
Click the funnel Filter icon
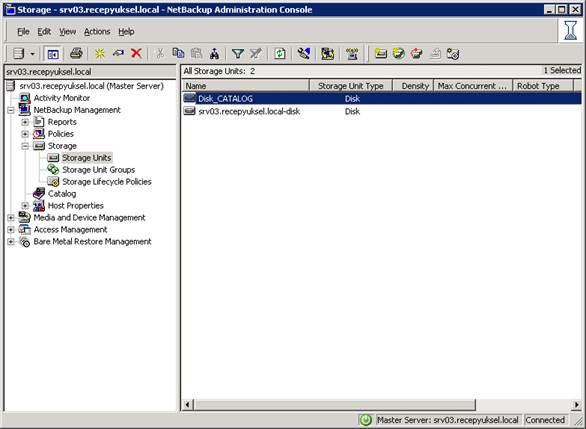(x=238, y=54)
